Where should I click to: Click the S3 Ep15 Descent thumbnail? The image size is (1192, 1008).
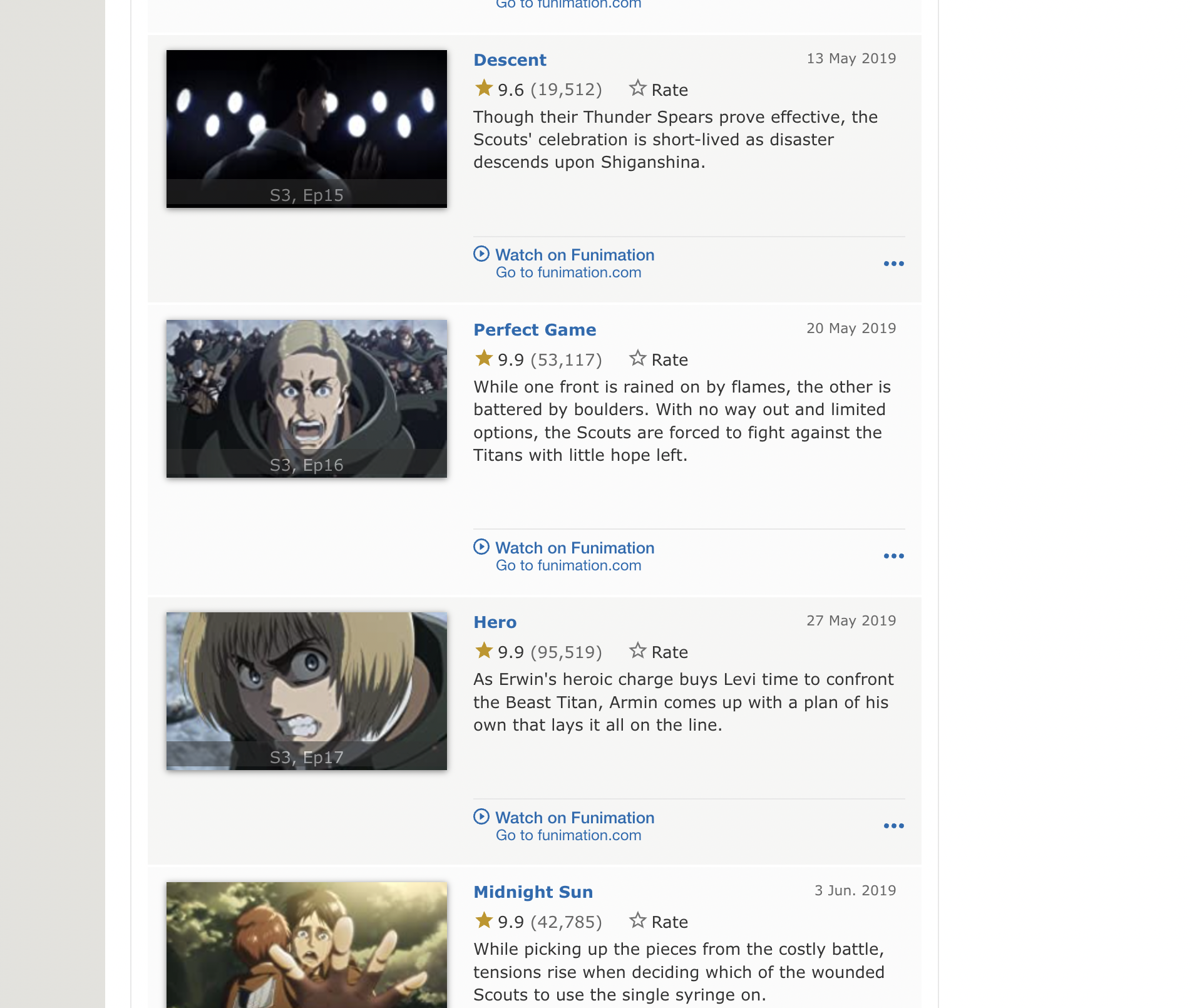(307, 129)
